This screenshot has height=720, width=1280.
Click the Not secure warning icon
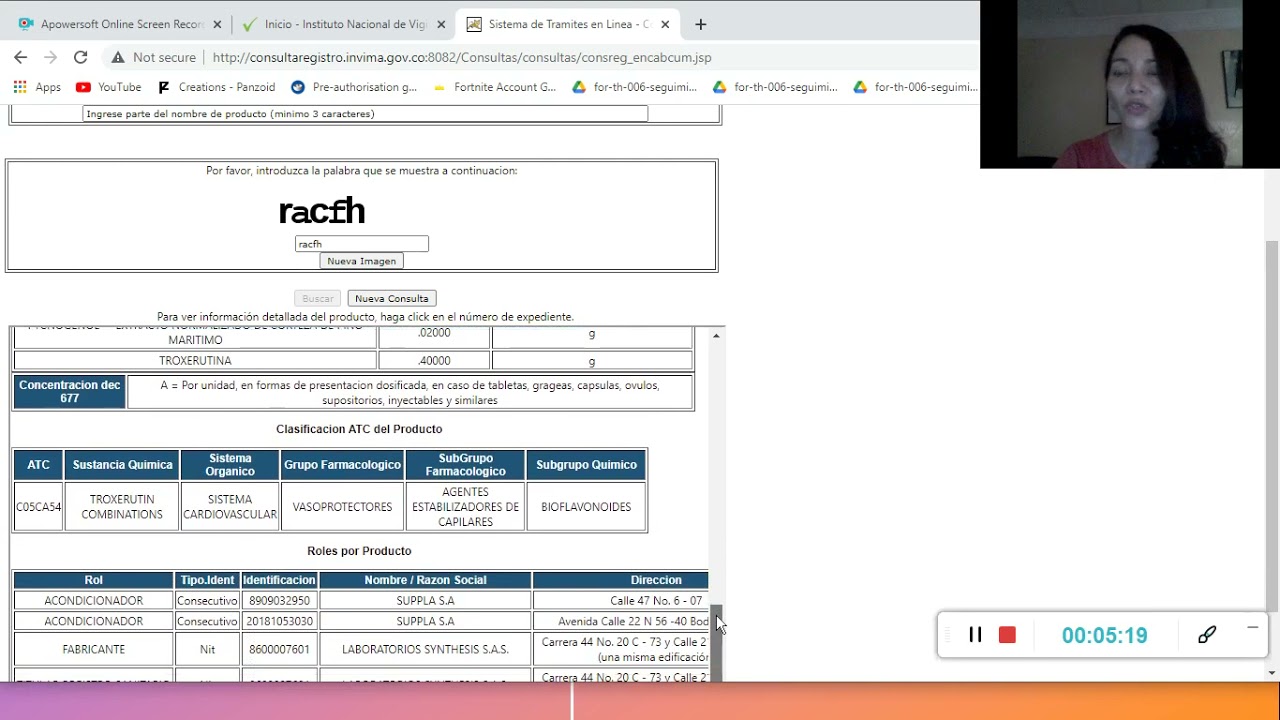tap(118, 57)
